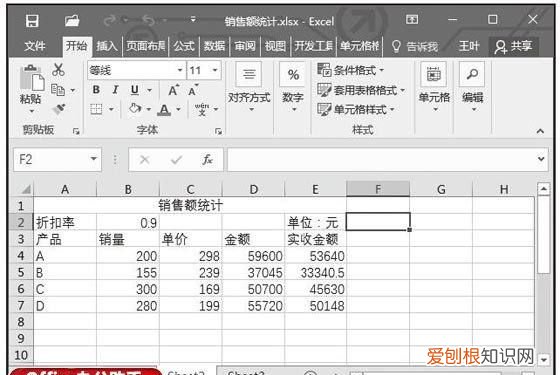Viewport: 560px width, 375px height.
Task: Open Format as Table (套用表格格式) menu
Action: [x=361, y=90]
